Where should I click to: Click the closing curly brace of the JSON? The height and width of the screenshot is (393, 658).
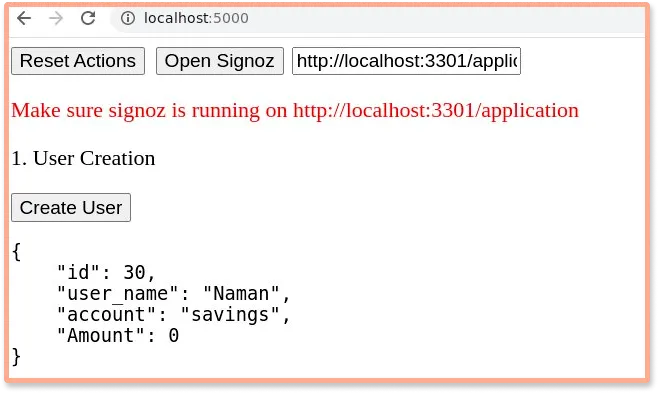point(16,357)
